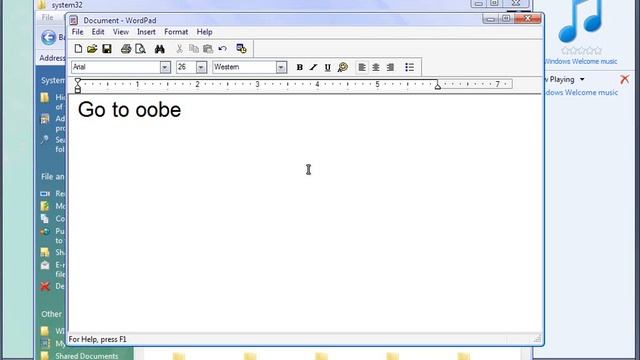Toggle italic formatting
Screen dimensions: 640x360
tap(313, 67)
